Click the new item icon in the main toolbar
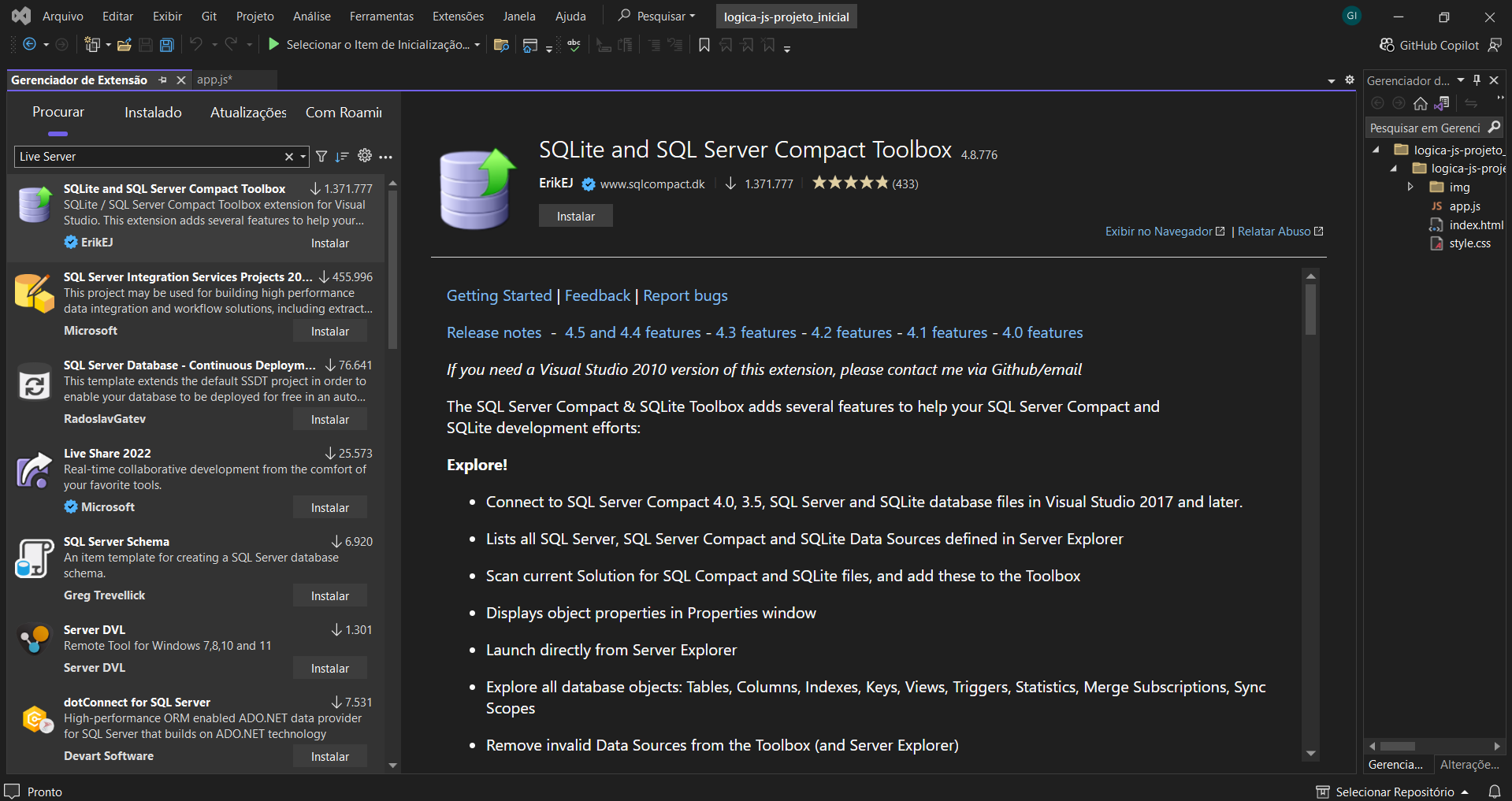This screenshot has width=1512, height=801. click(x=92, y=45)
